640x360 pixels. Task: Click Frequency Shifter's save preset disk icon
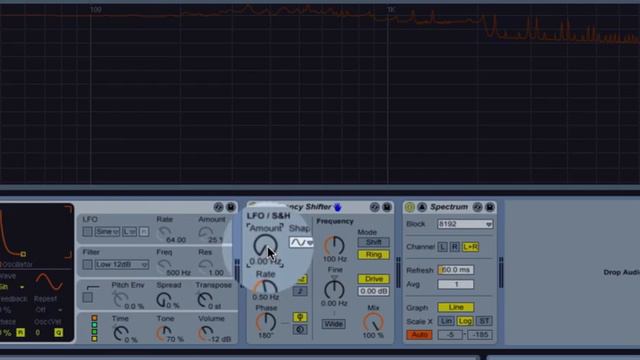[387, 207]
